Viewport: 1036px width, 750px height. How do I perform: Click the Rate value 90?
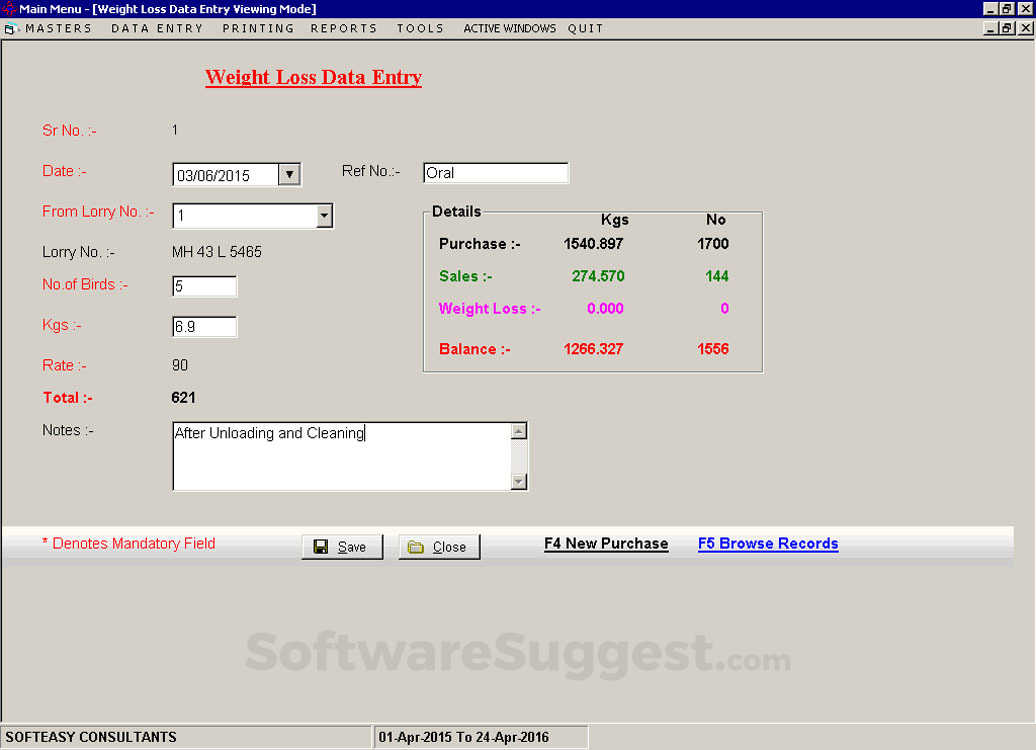pos(180,365)
